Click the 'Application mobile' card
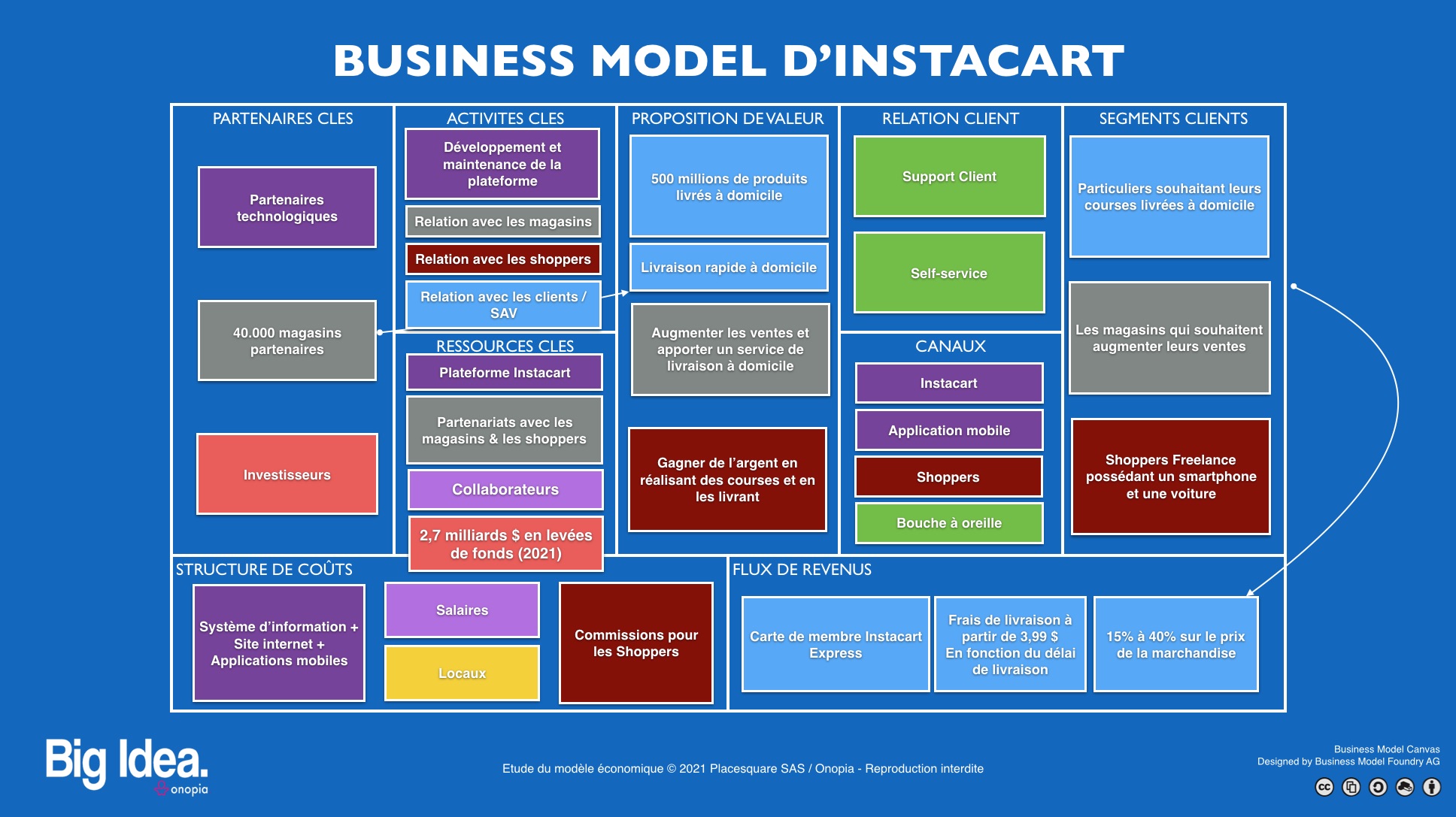 coord(949,431)
